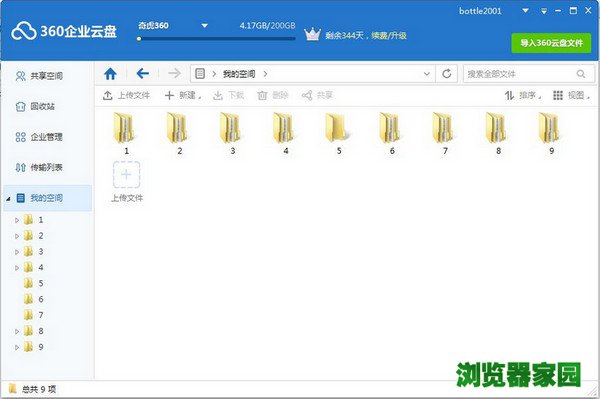Go to home via house icon

point(110,73)
